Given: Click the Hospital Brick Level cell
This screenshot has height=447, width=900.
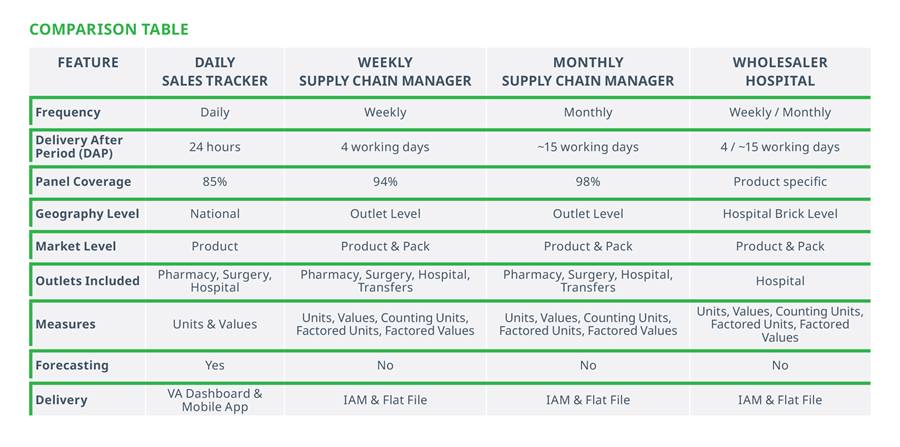Looking at the screenshot, I should pos(780,214).
